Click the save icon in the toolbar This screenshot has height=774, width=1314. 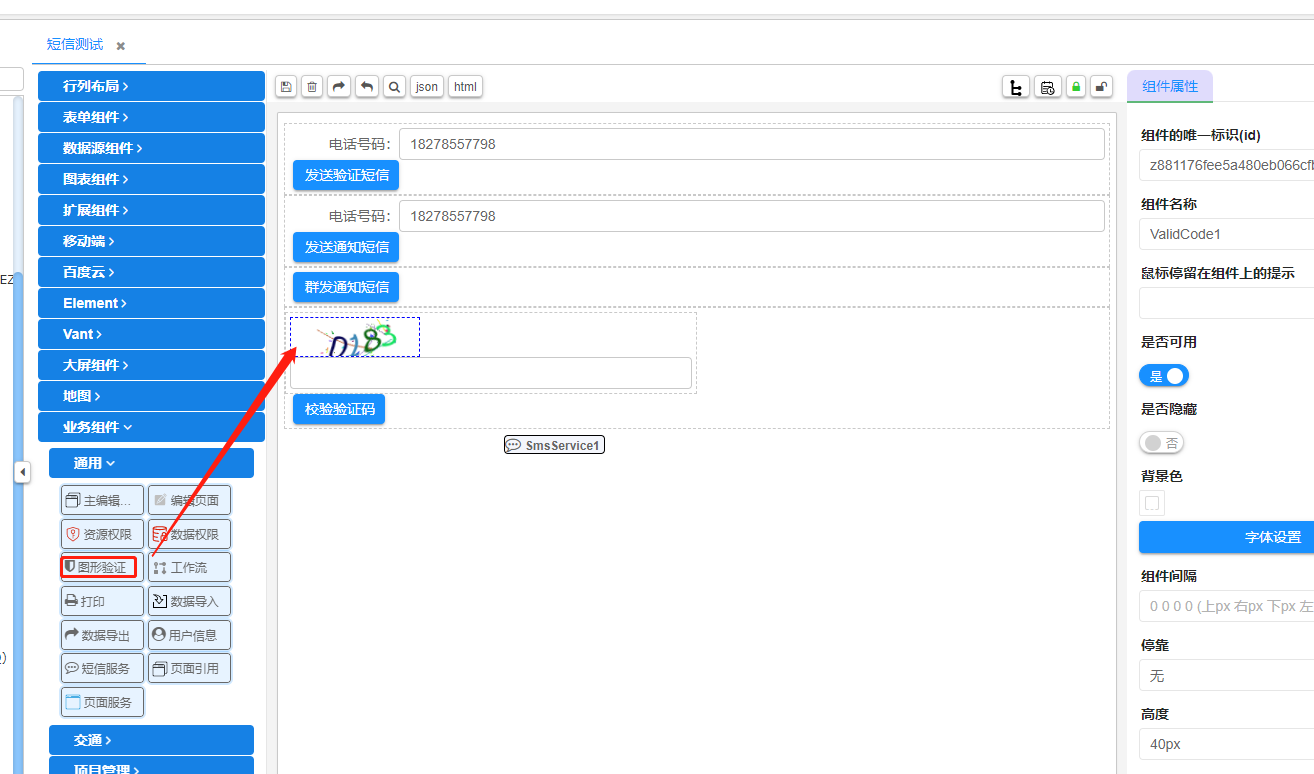pyautogui.click(x=286, y=87)
